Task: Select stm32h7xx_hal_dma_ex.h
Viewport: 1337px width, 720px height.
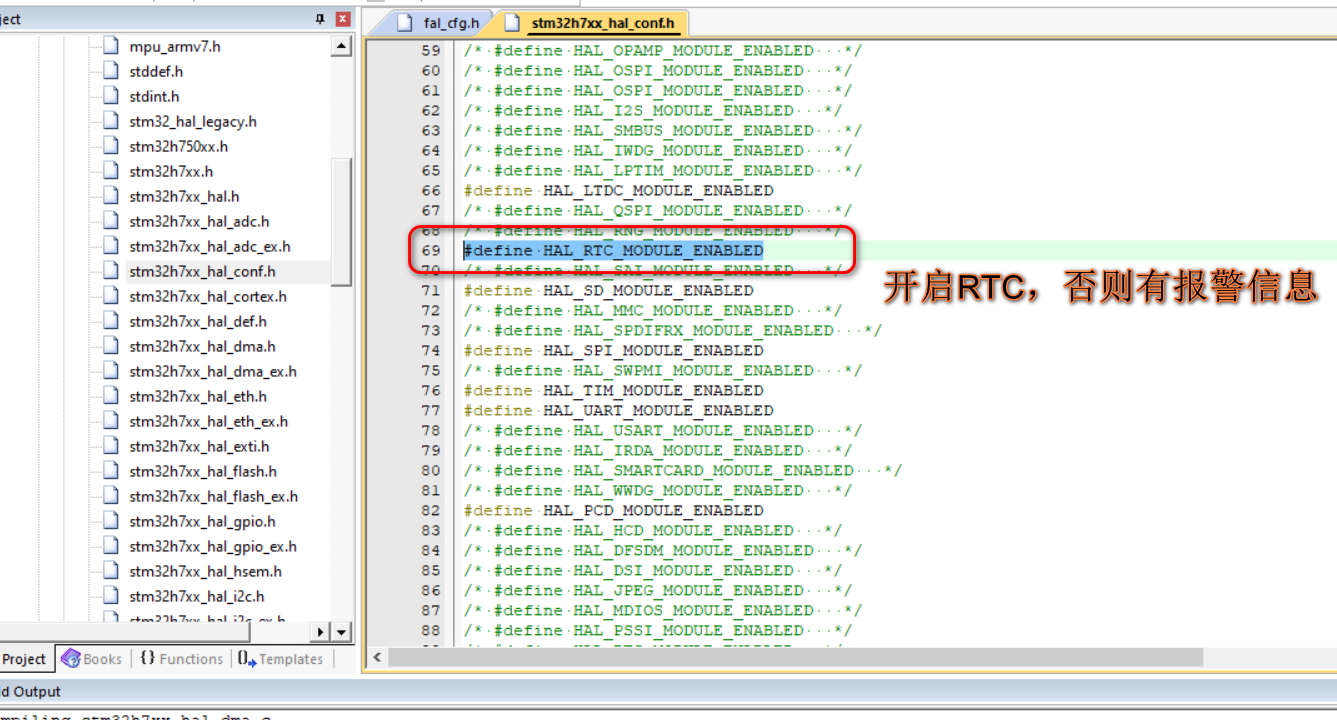Action: pos(213,371)
